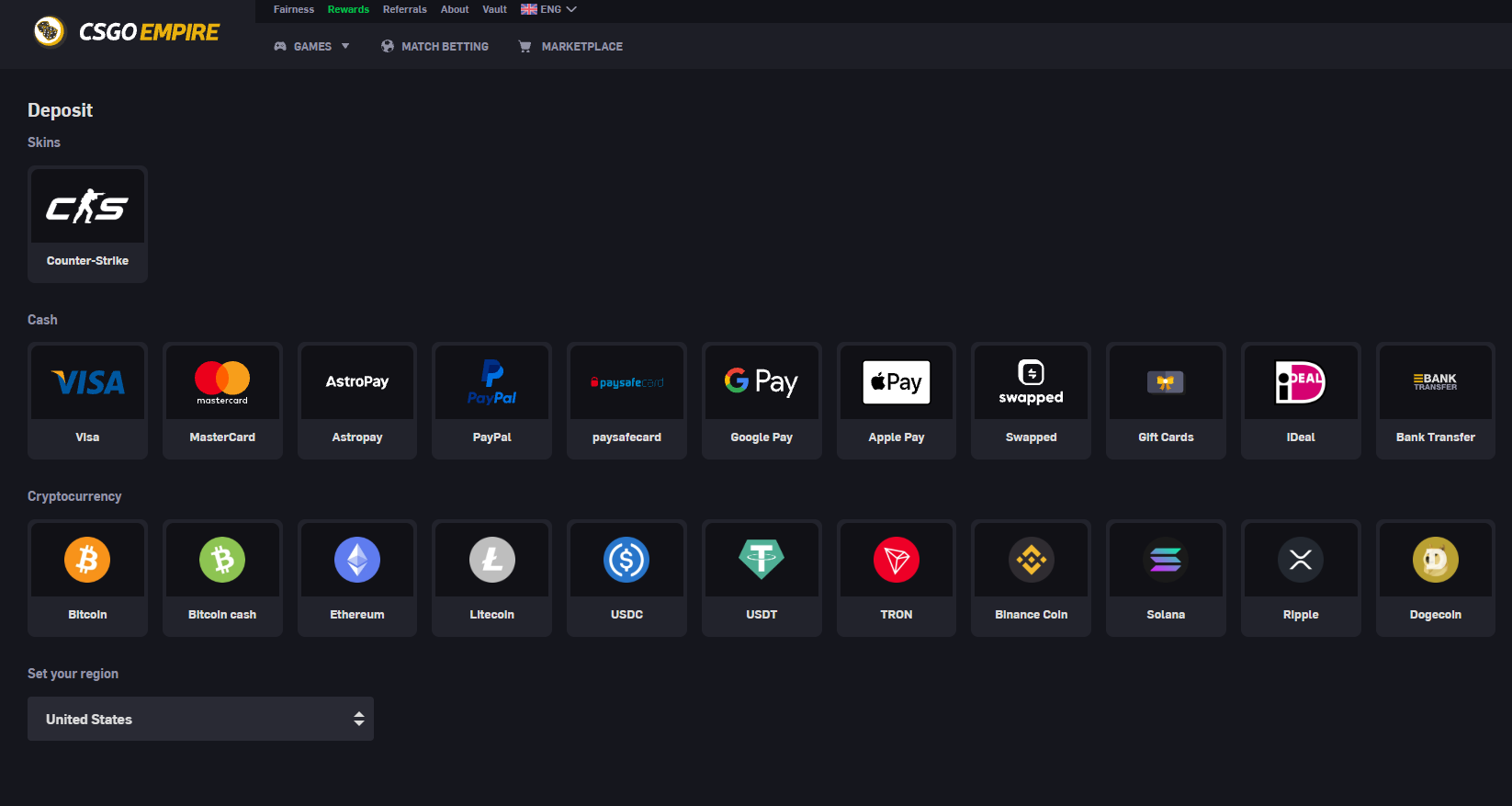The height and width of the screenshot is (806, 1512).
Task: Select the Gift Cards option
Action: [x=1166, y=401]
